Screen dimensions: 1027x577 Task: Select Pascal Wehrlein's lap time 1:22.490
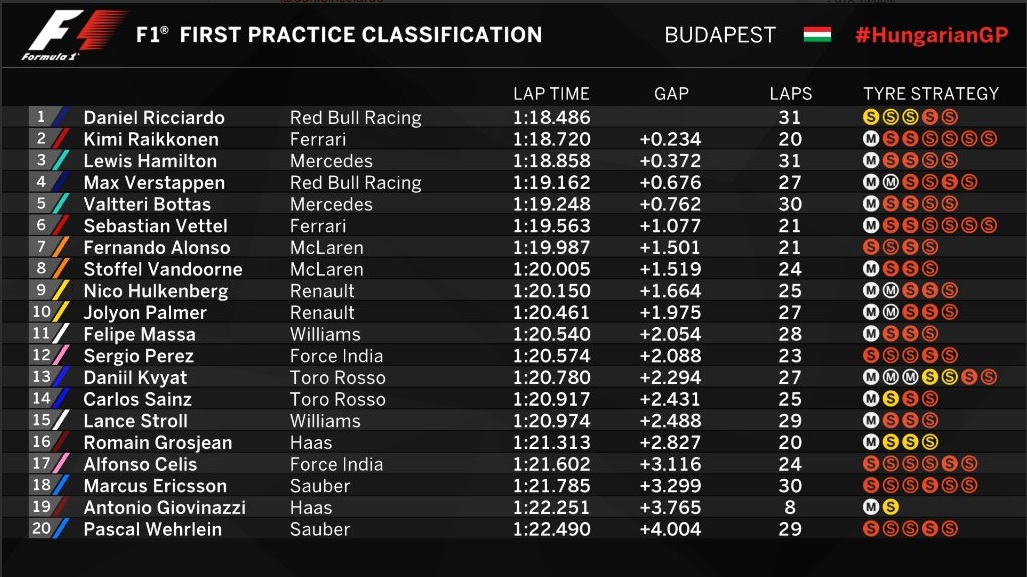pos(551,529)
